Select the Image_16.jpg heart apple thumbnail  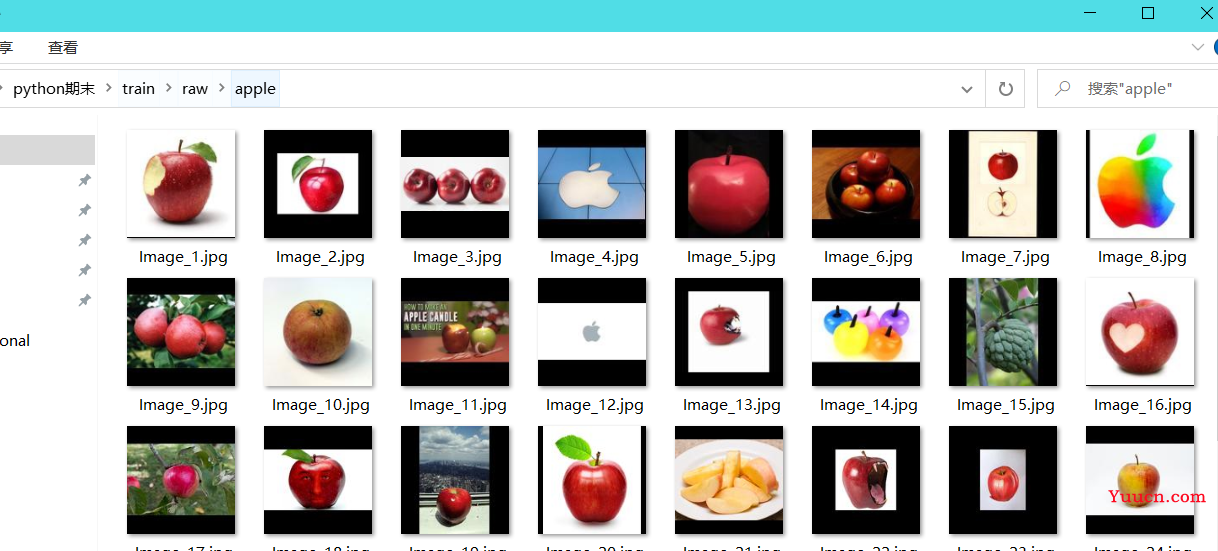1140,332
